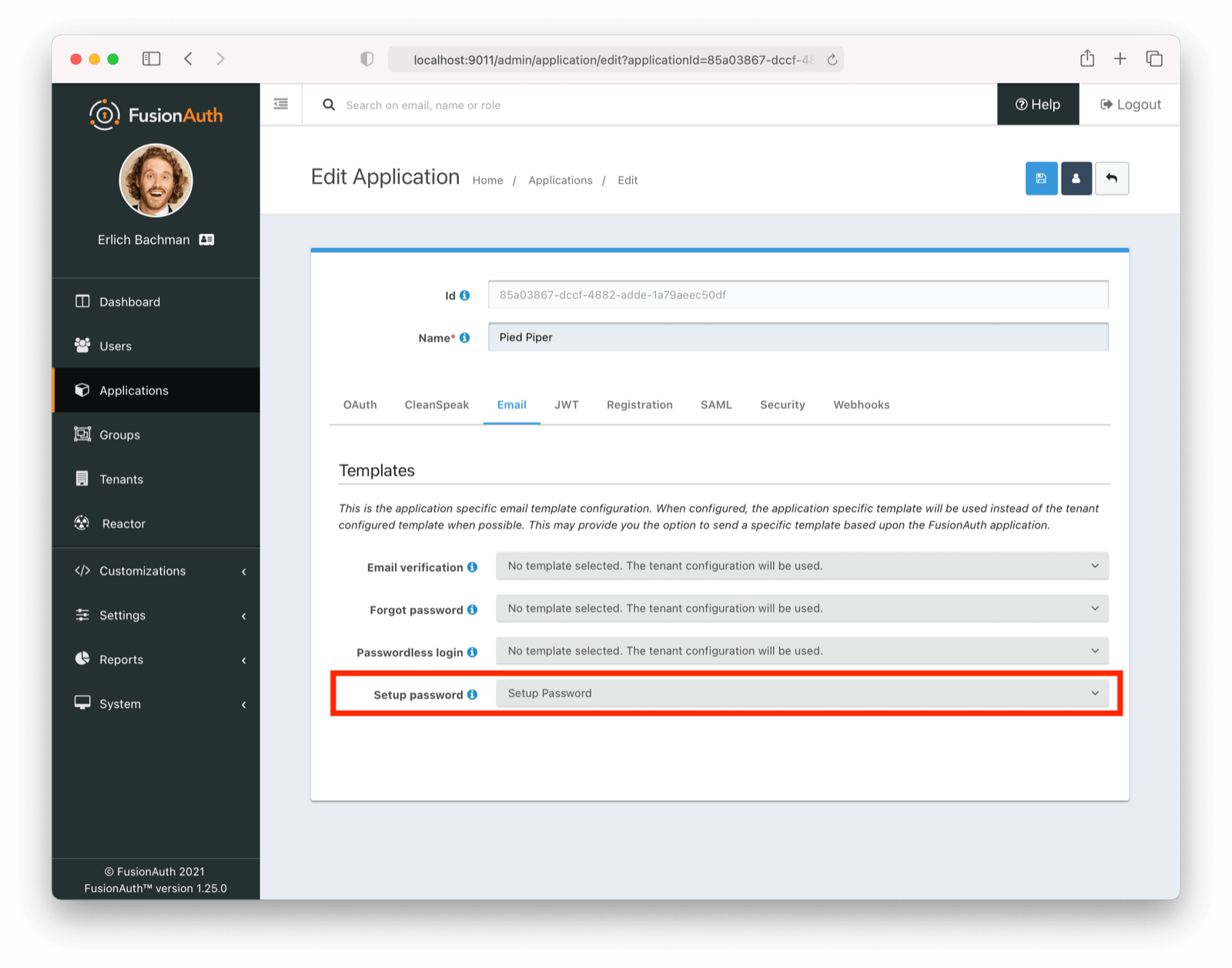Switch to the CleanSpeak tab
This screenshot has height=968, width=1232.
437,405
